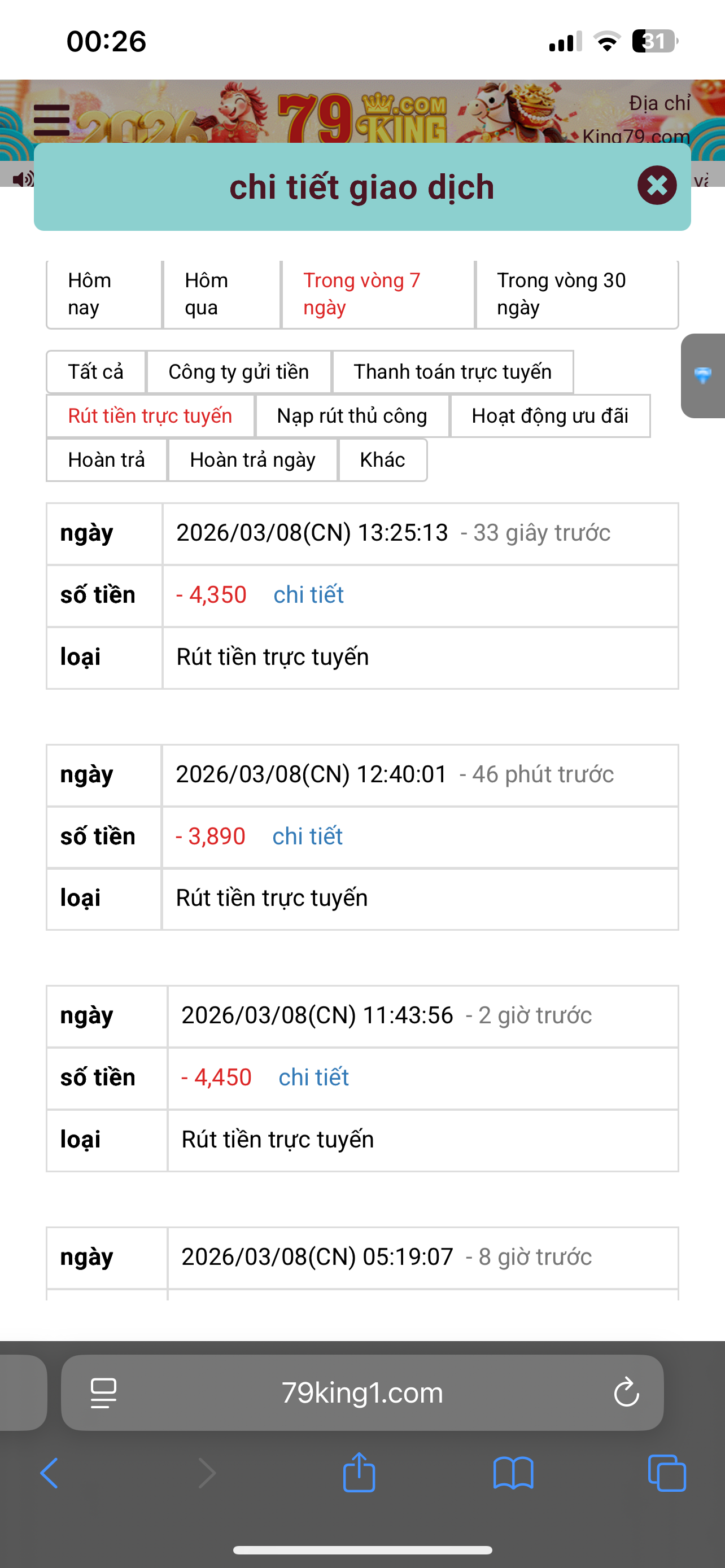Viewport: 725px width, 1568px height.
Task: Open chi tiết for -4,350 withdrawal
Action: tap(309, 595)
